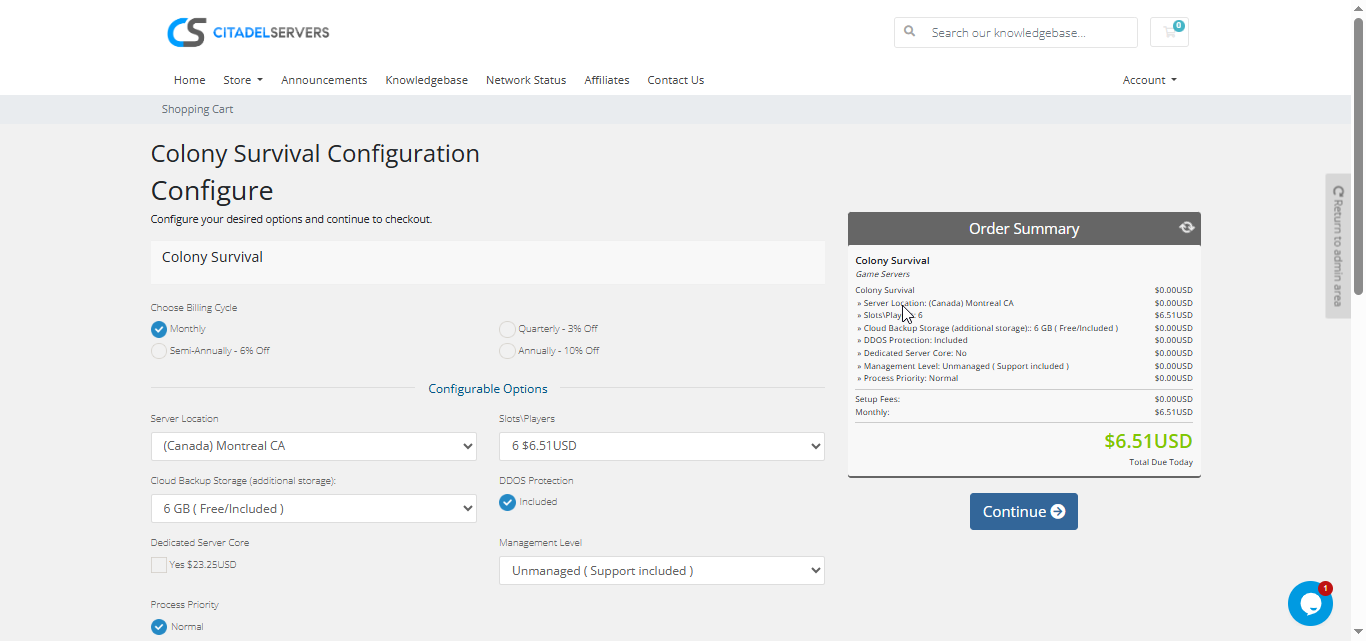
Task: Click Return to admin area tab
Action: click(1338, 246)
